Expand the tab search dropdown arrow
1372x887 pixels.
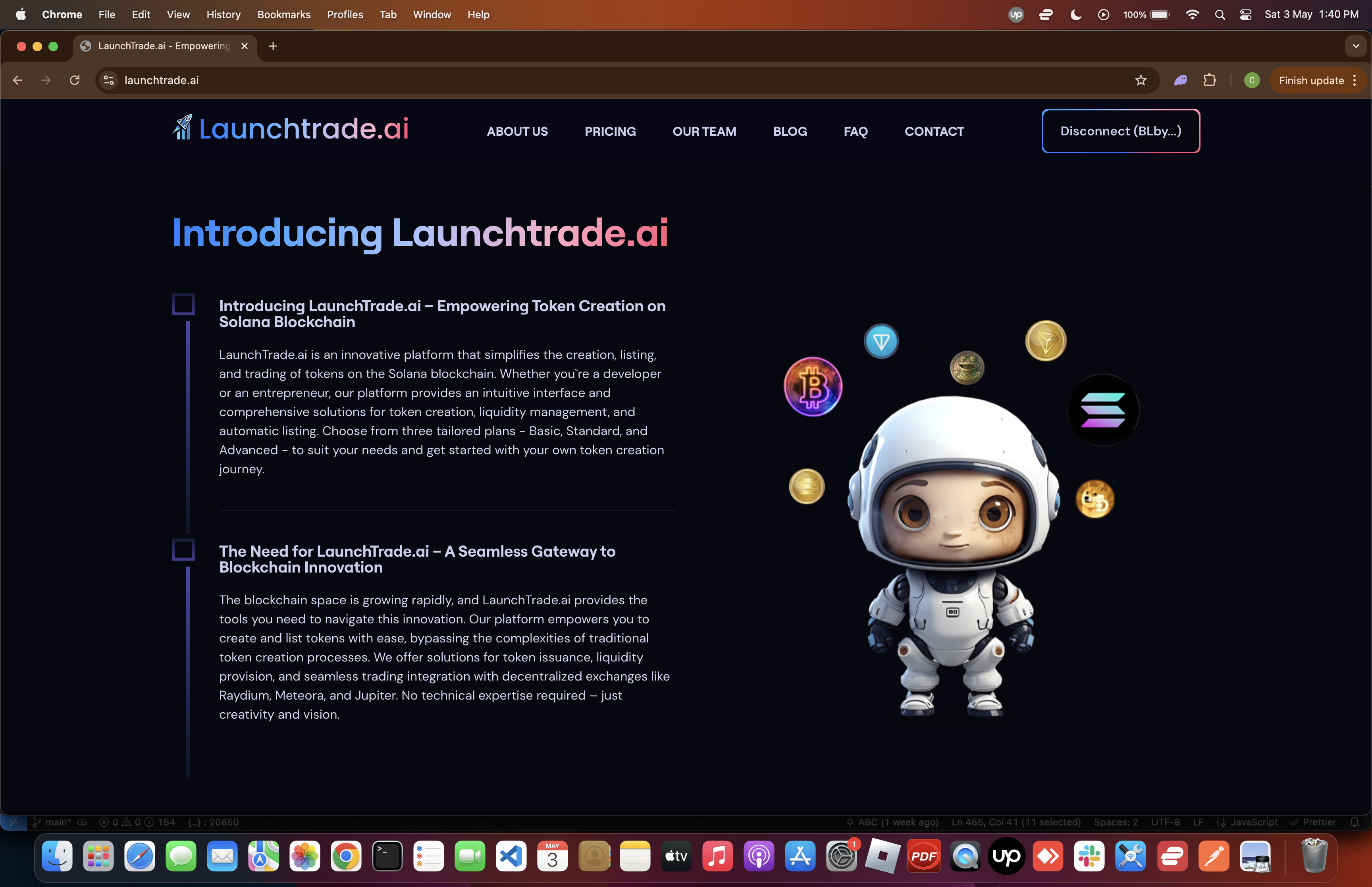(1355, 46)
